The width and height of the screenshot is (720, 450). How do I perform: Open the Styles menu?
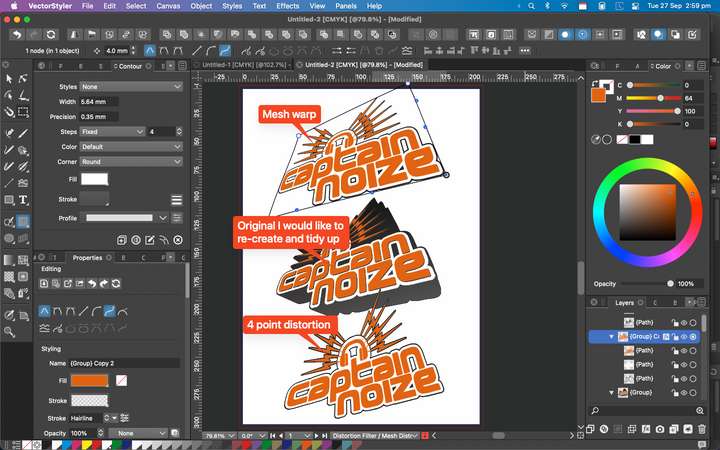232,6
